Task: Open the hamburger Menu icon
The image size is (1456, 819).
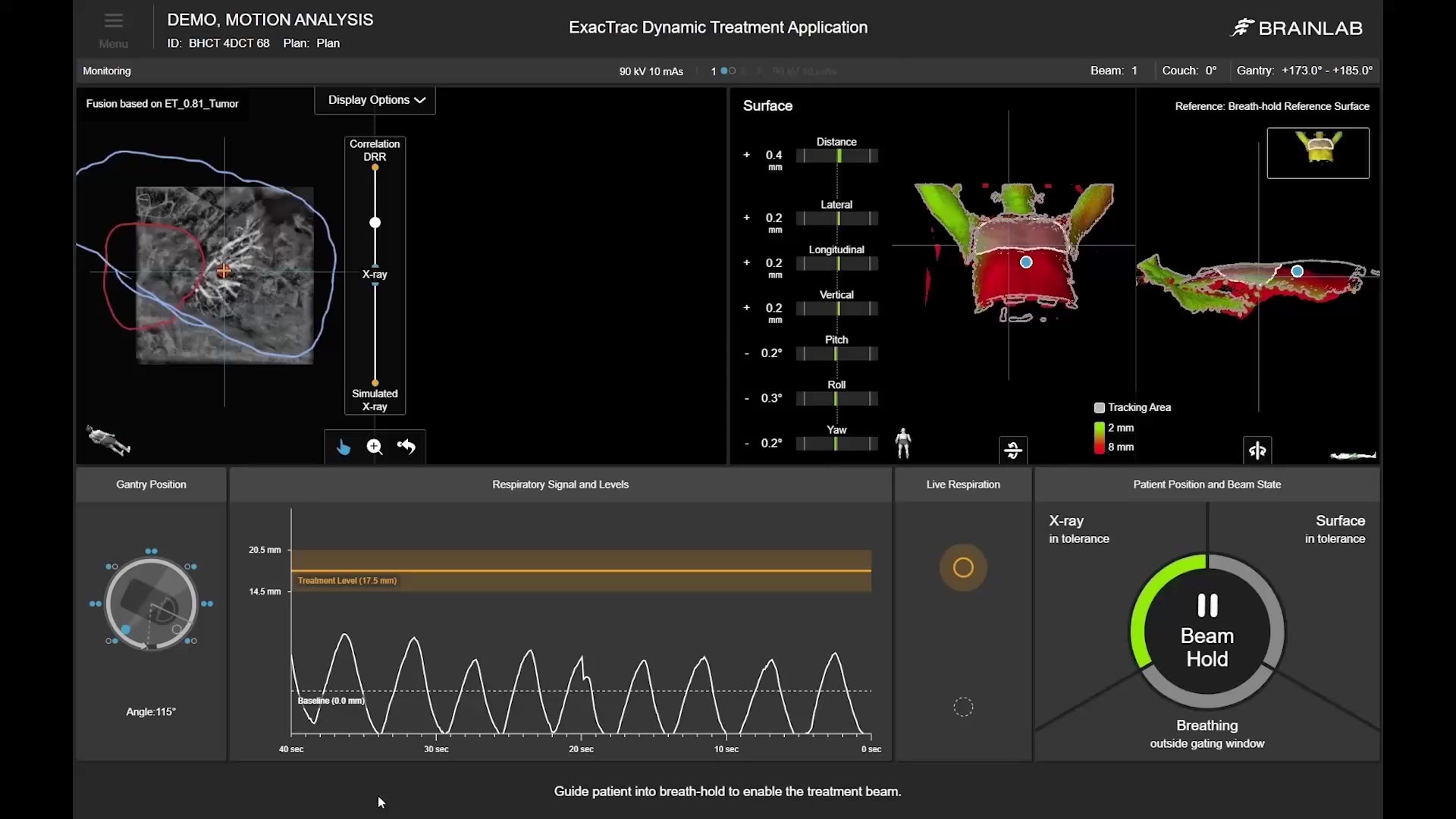Action: tap(114, 20)
